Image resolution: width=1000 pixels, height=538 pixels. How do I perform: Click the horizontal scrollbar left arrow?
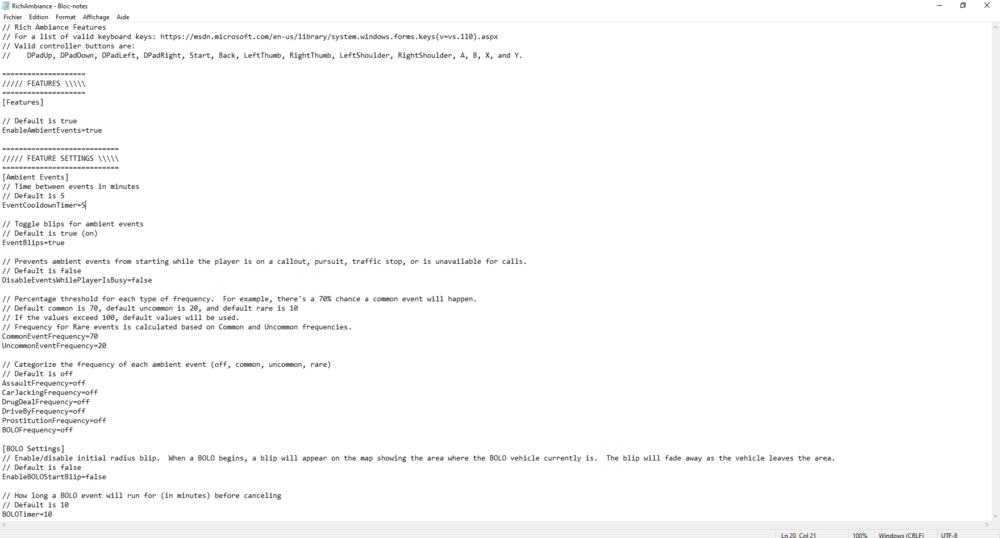tap(4, 525)
